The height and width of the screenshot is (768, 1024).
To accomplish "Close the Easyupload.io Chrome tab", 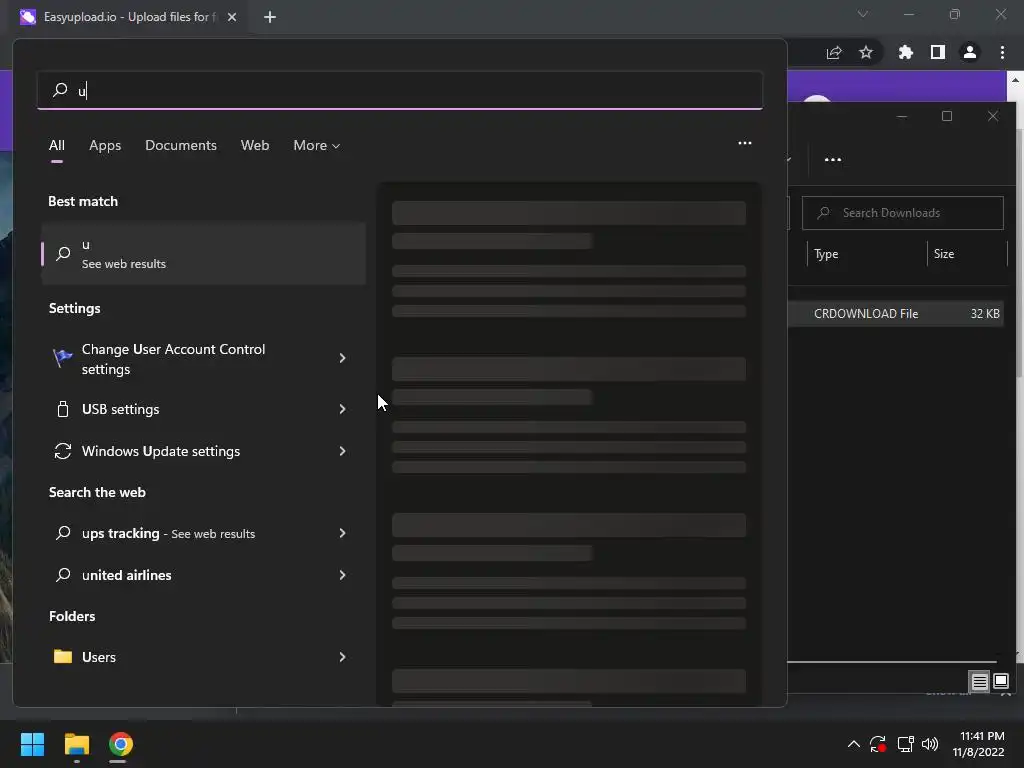I will [232, 17].
